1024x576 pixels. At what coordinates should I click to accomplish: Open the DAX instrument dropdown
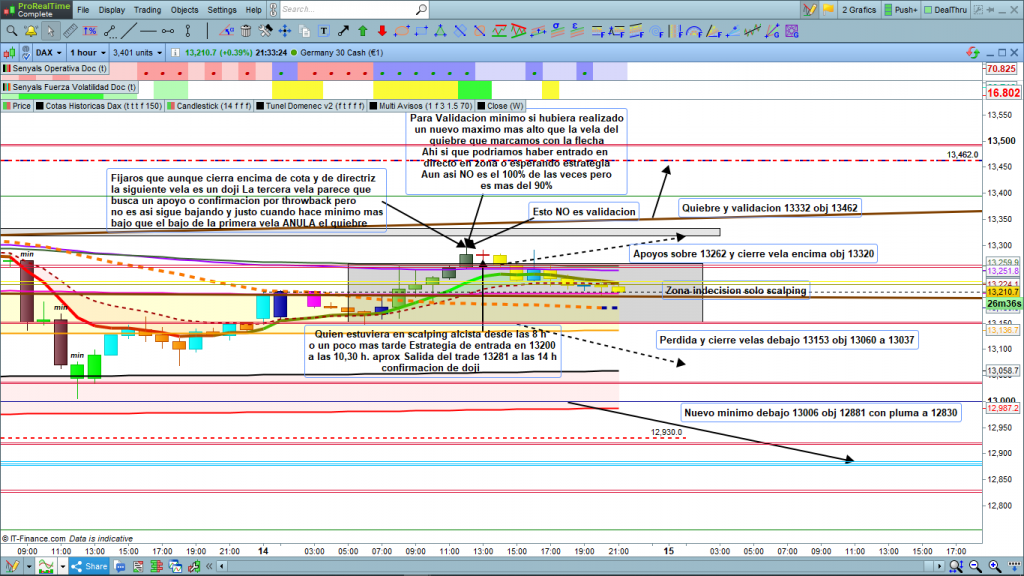pos(49,51)
